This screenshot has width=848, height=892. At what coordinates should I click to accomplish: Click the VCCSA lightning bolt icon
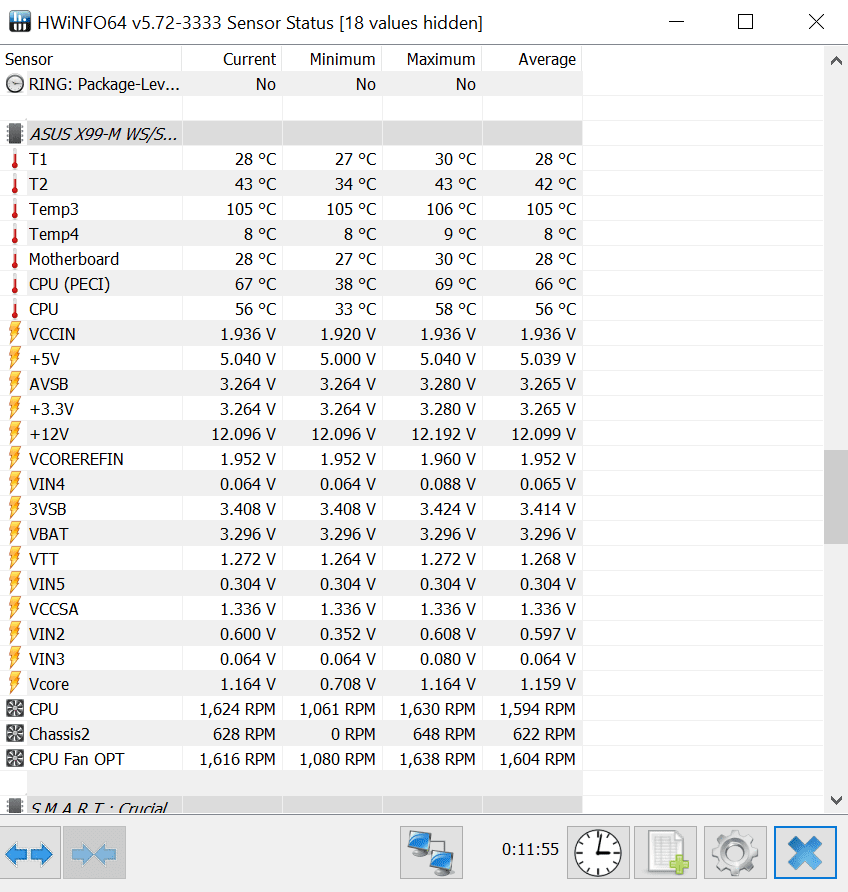(15, 609)
